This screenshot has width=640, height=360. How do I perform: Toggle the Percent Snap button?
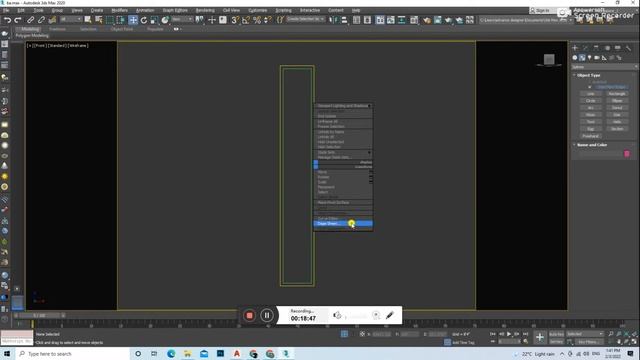click(257, 20)
